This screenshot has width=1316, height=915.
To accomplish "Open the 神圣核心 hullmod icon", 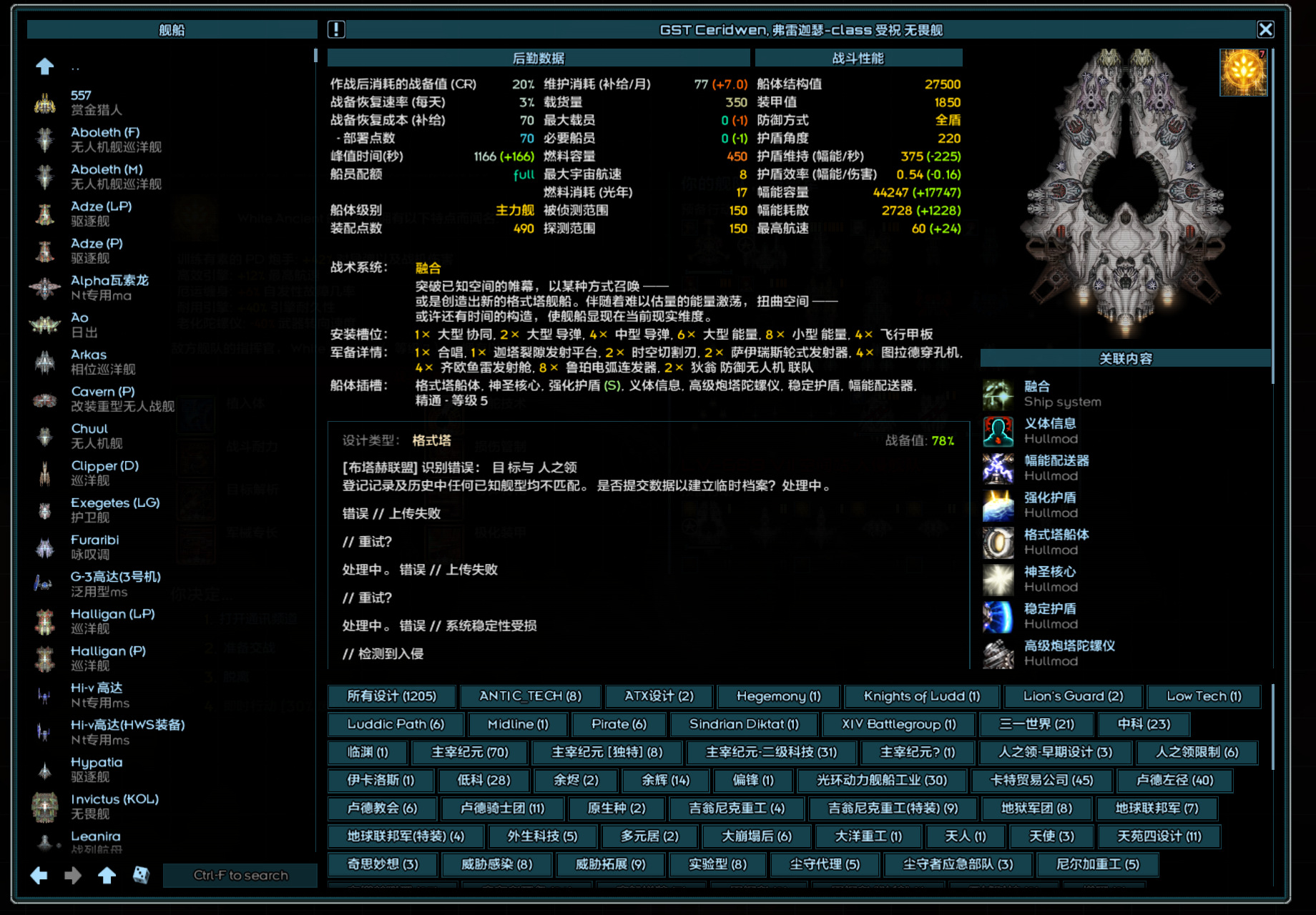I will 998,580.
